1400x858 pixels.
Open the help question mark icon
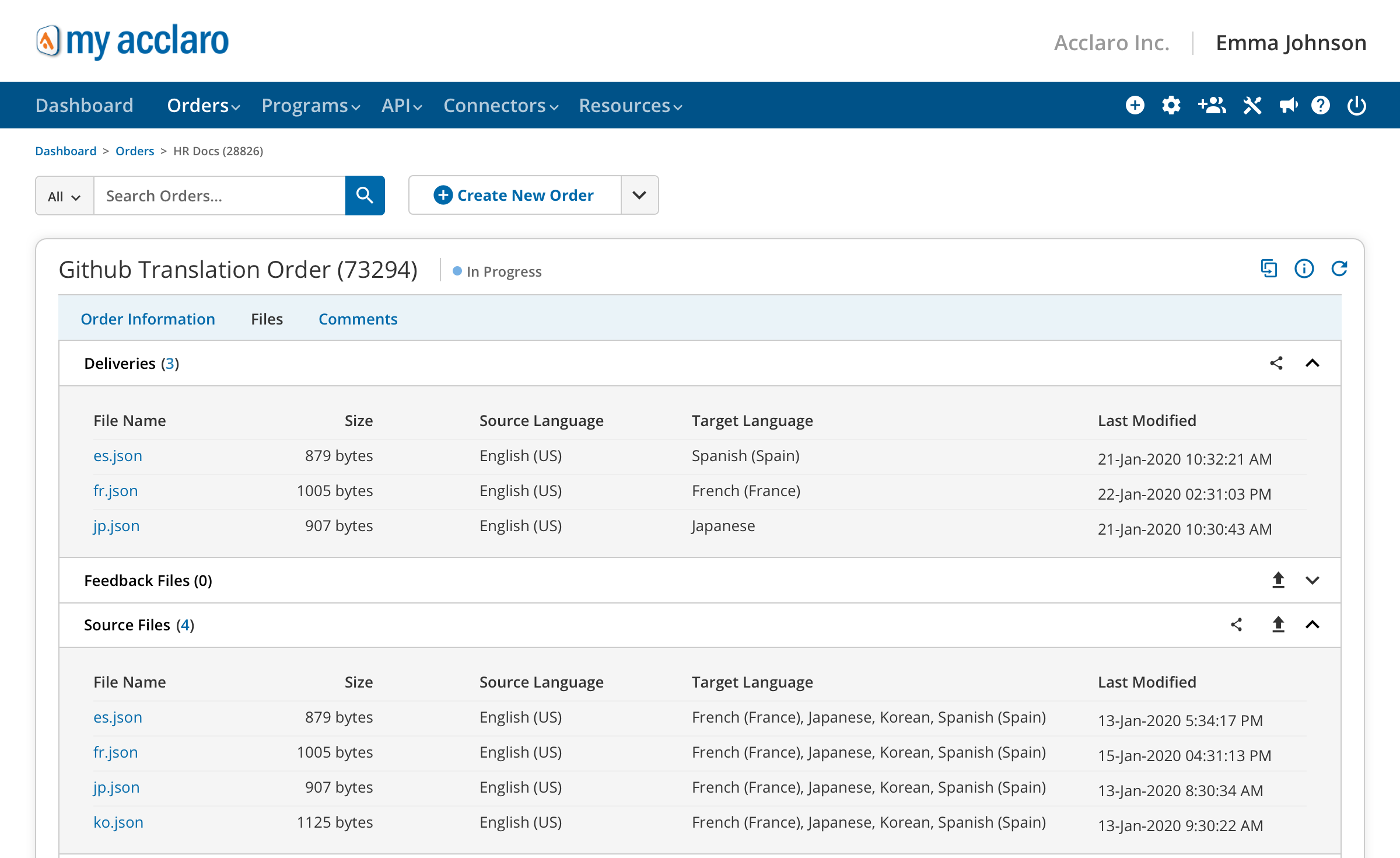[1321, 106]
